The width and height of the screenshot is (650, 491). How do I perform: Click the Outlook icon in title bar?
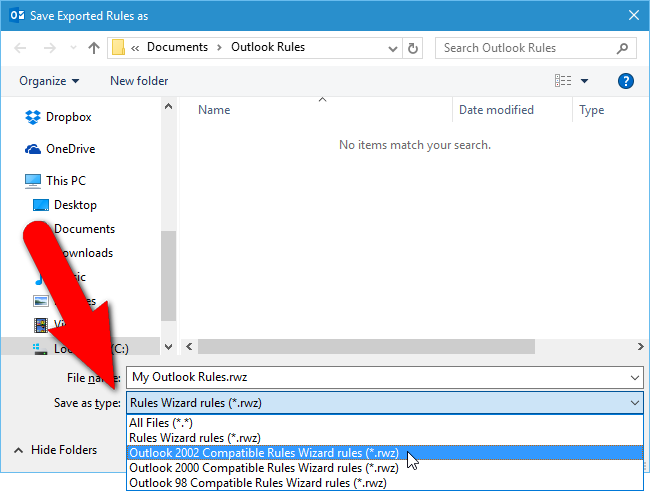(17, 15)
